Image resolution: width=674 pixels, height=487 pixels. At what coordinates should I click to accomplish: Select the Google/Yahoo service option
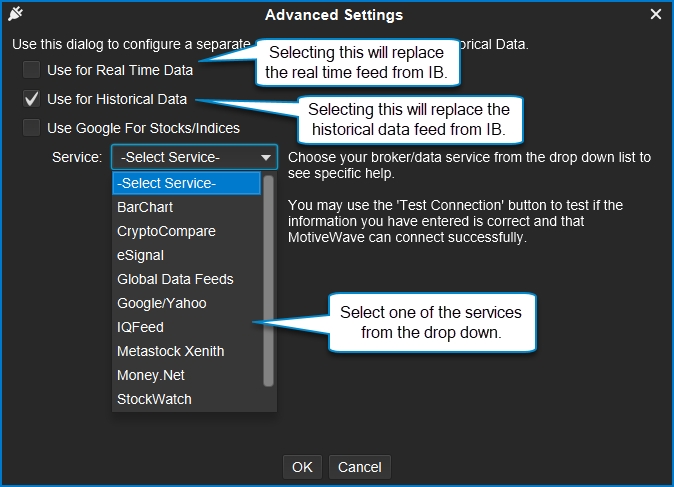[x=187, y=303]
